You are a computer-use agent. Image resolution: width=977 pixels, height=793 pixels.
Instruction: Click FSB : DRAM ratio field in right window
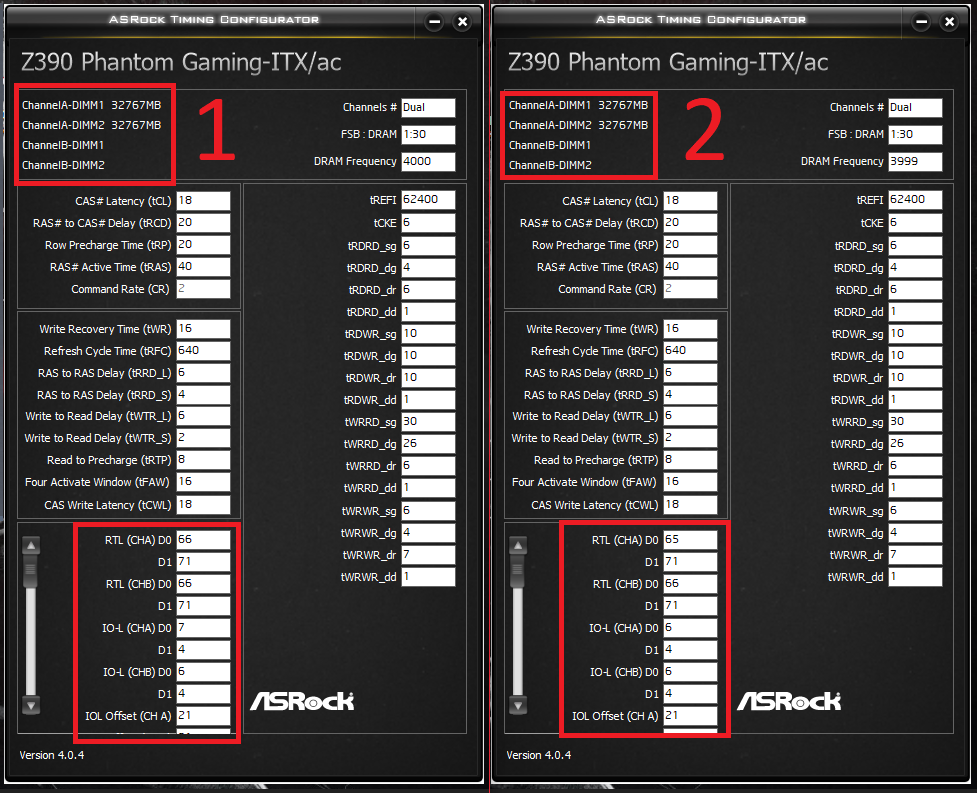click(915, 135)
